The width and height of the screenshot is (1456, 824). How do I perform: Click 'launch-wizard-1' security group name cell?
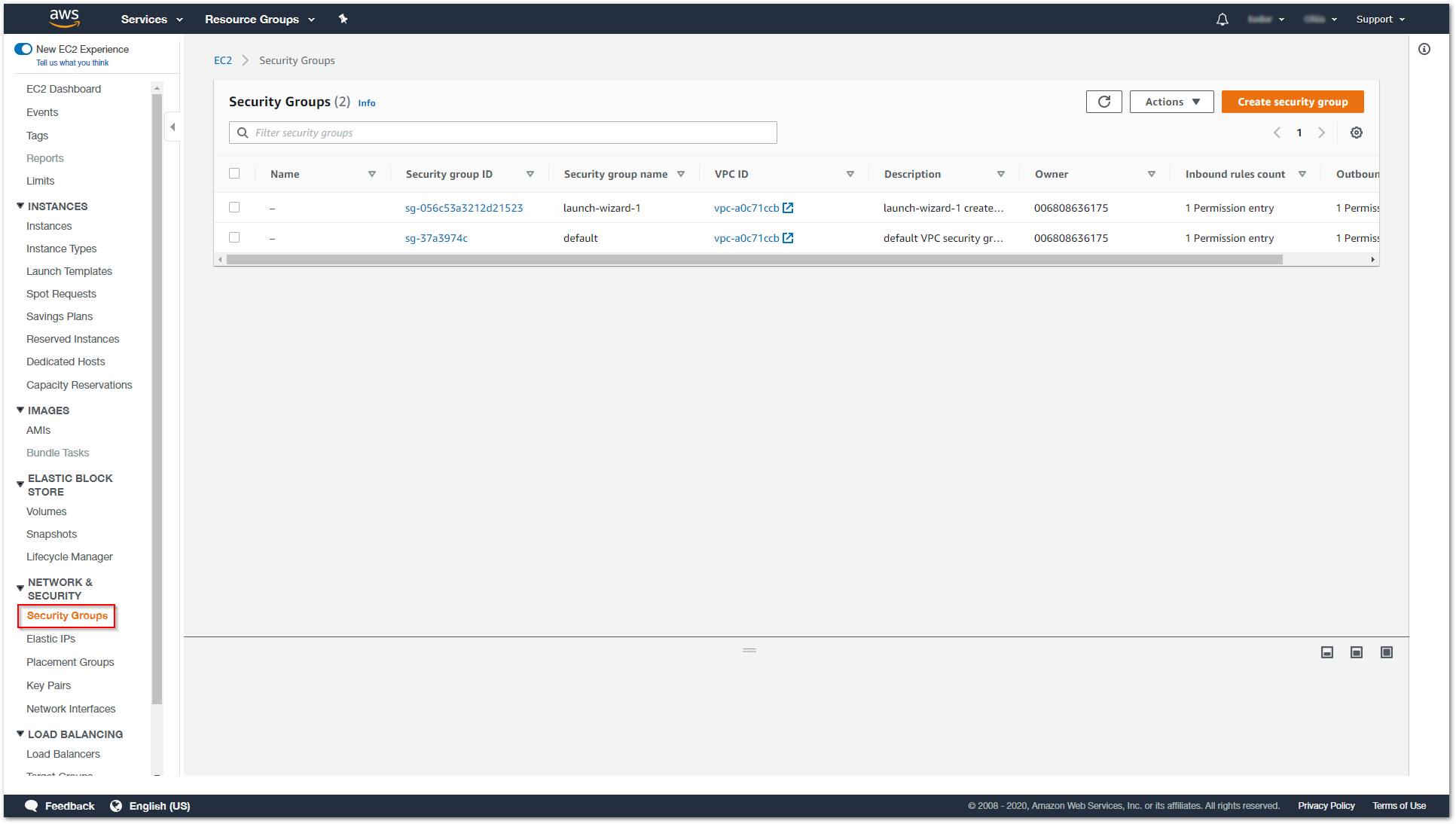coord(602,208)
